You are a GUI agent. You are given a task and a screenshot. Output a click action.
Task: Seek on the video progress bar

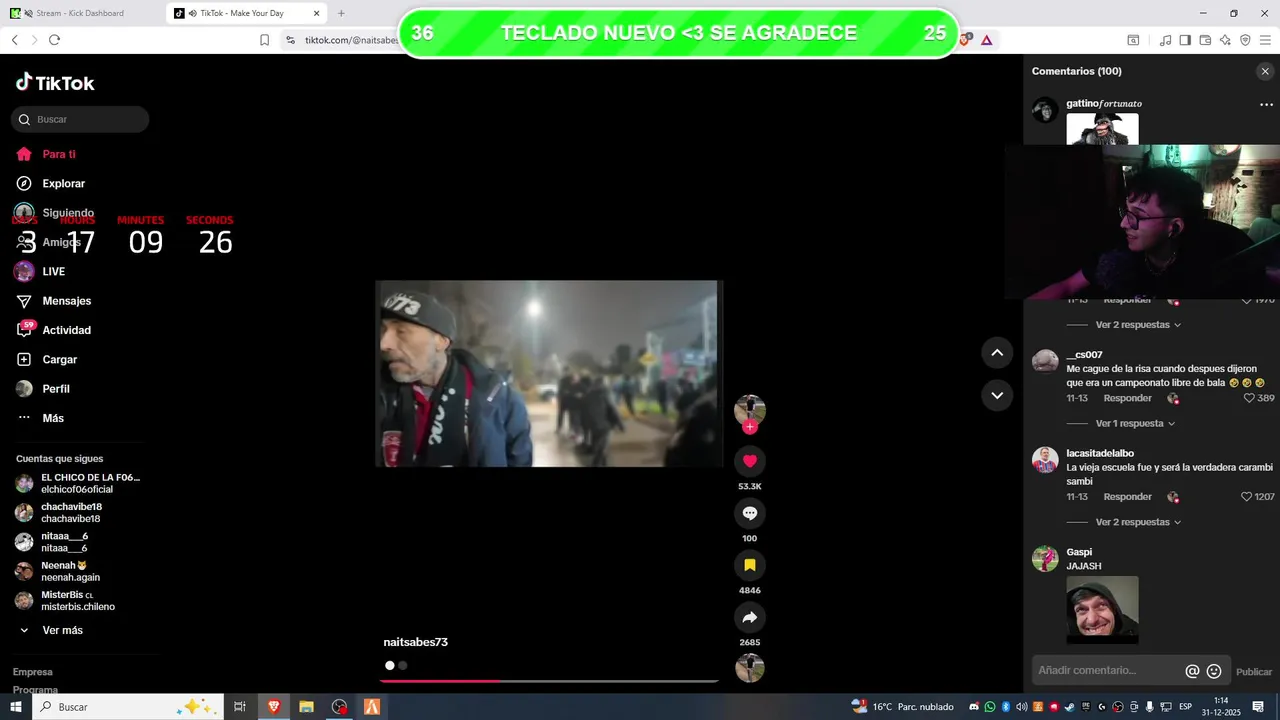click(x=549, y=681)
